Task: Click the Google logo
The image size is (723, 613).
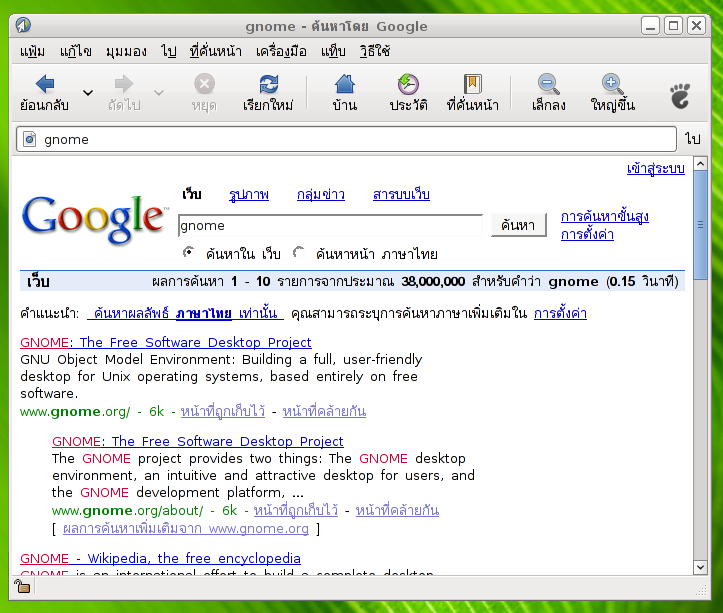Action: coord(93,219)
